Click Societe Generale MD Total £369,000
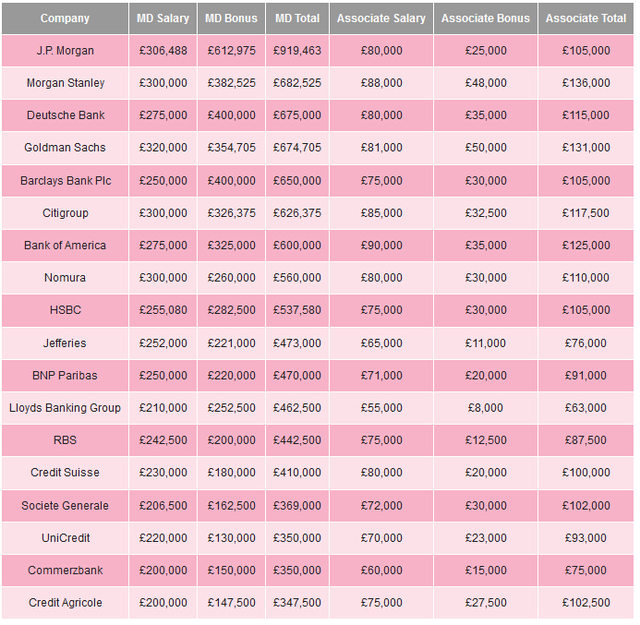Image resolution: width=640 pixels, height=625 pixels. tap(297, 506)
